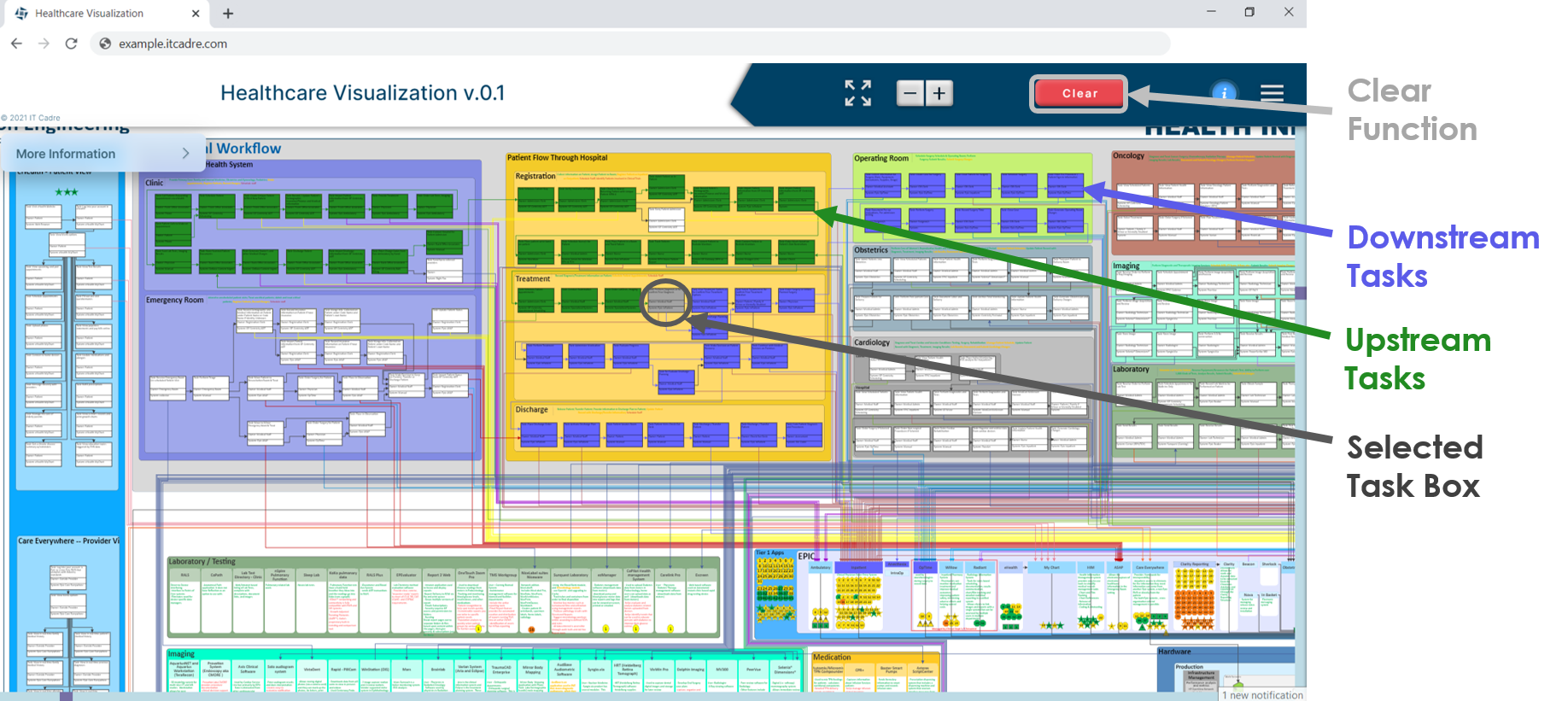
Task: Reload the page with the refresh icon
Action: 72,44
